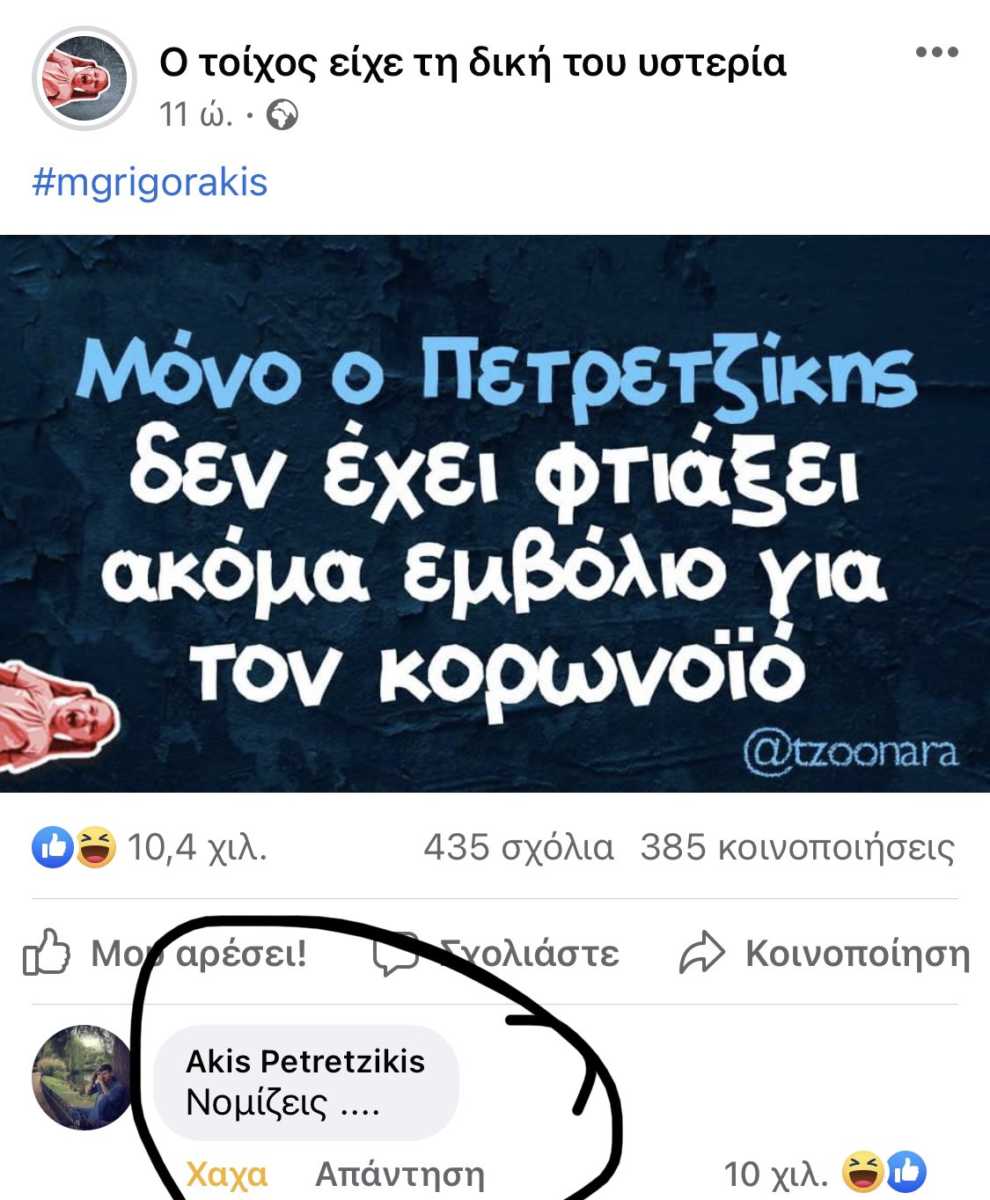Open the 435 σχόλια comments
The width and height of the screenshot is (990, 1200).
coord(518,849)
